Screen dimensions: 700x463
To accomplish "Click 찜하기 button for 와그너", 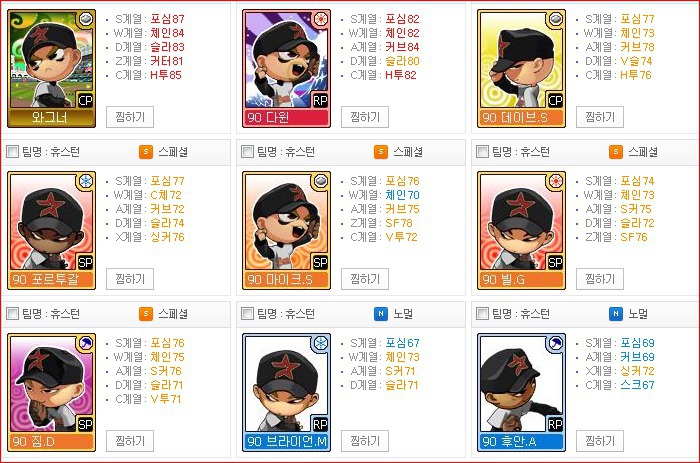I will [x=130, y=117].
